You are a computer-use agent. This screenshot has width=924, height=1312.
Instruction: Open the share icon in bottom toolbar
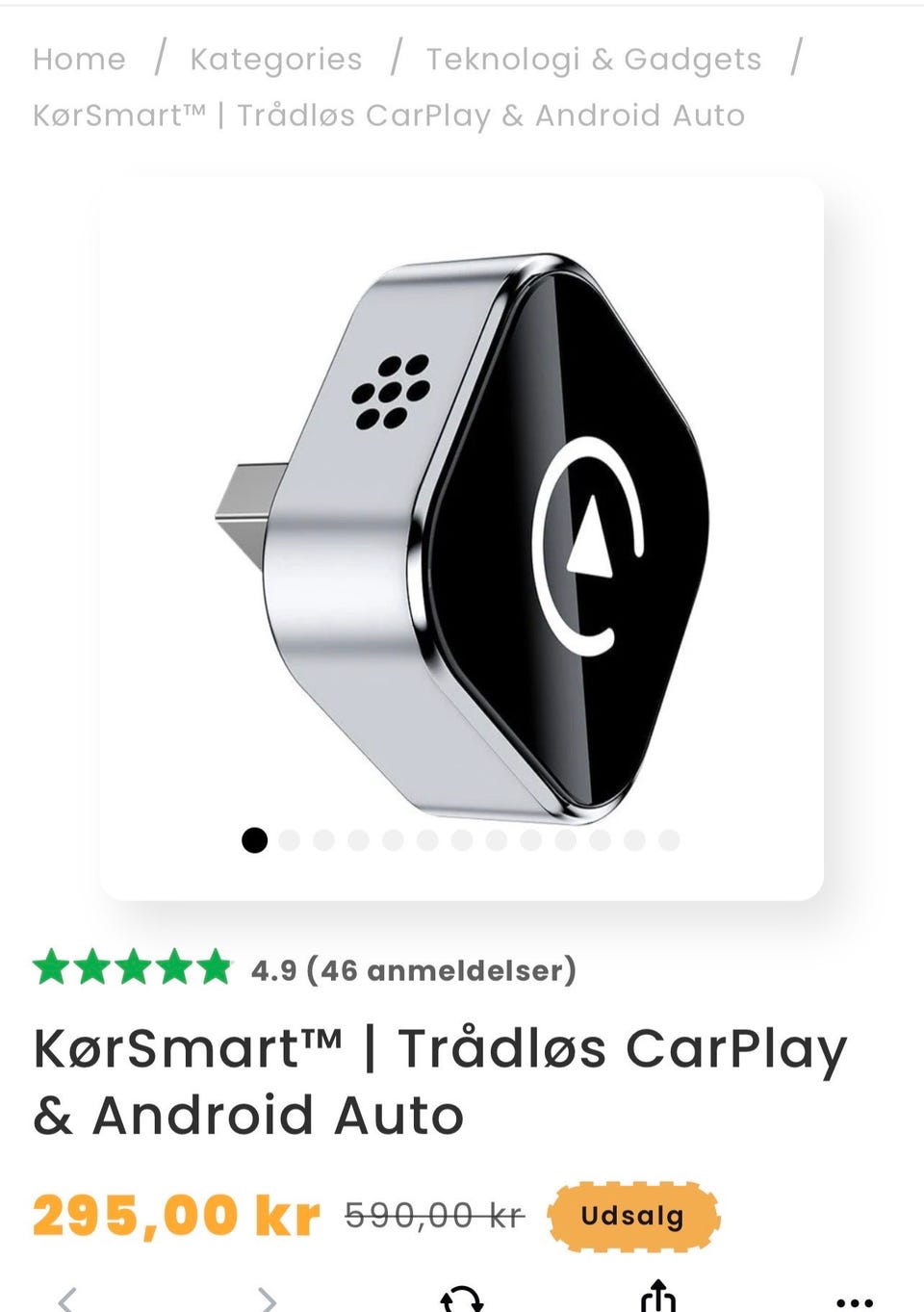coord(658,1297)
